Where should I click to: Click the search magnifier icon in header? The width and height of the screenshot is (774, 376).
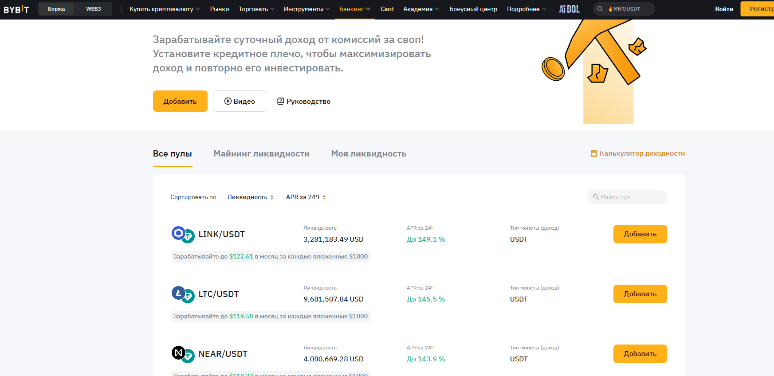[x=600, y=9]
